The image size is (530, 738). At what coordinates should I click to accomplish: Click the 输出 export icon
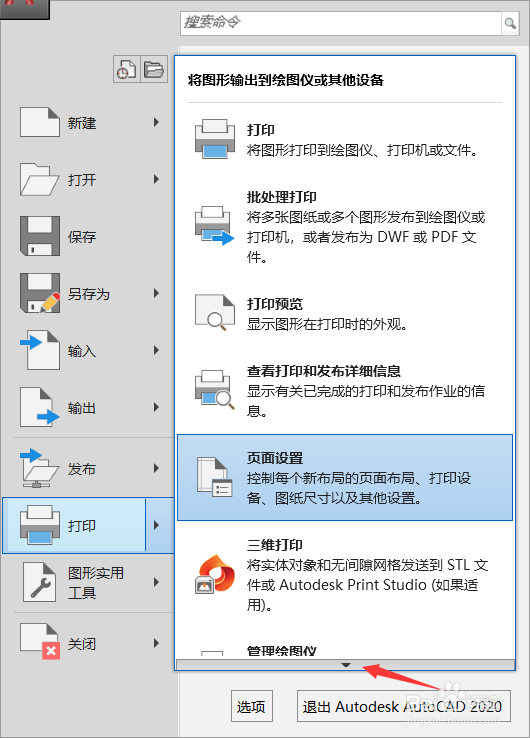click(40, 407)
